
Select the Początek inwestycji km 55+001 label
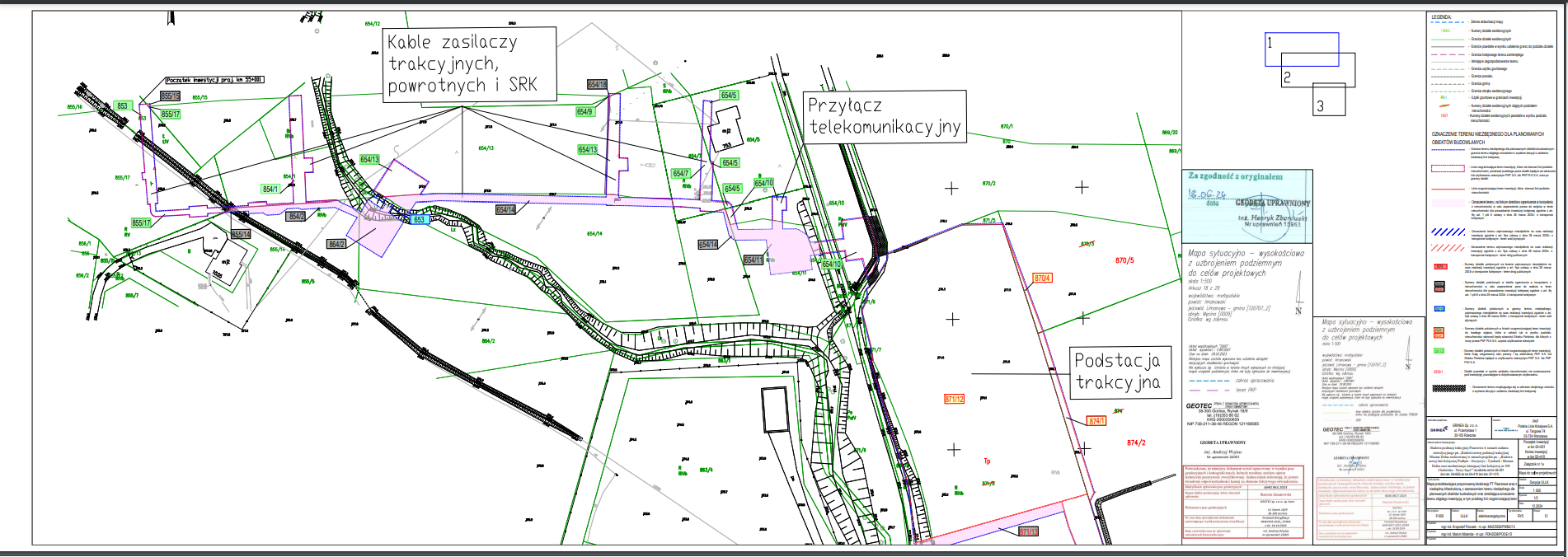coord(214,80)
